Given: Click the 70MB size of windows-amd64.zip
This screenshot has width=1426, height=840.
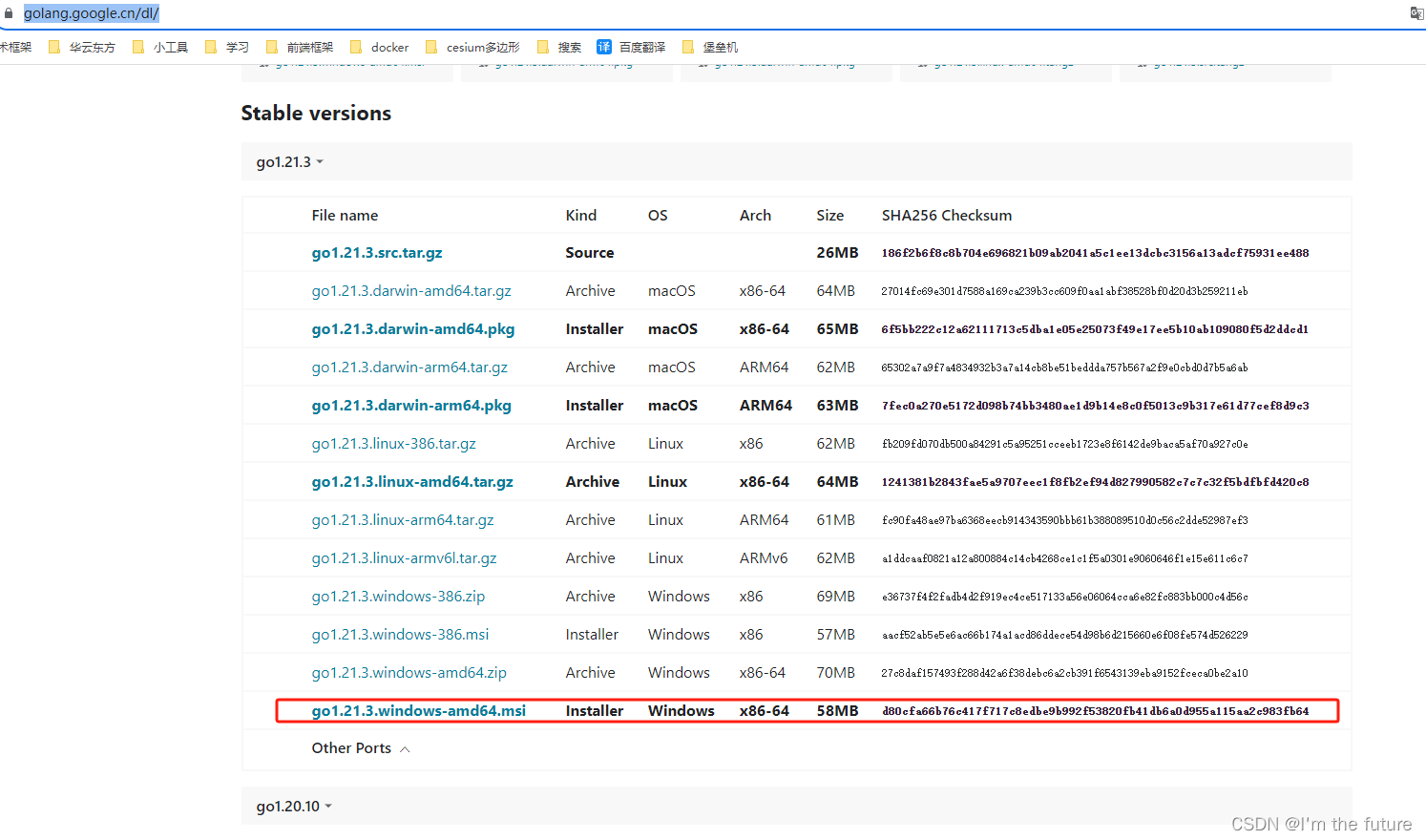Looking at the screenshot, I should (x=835, y=673).
